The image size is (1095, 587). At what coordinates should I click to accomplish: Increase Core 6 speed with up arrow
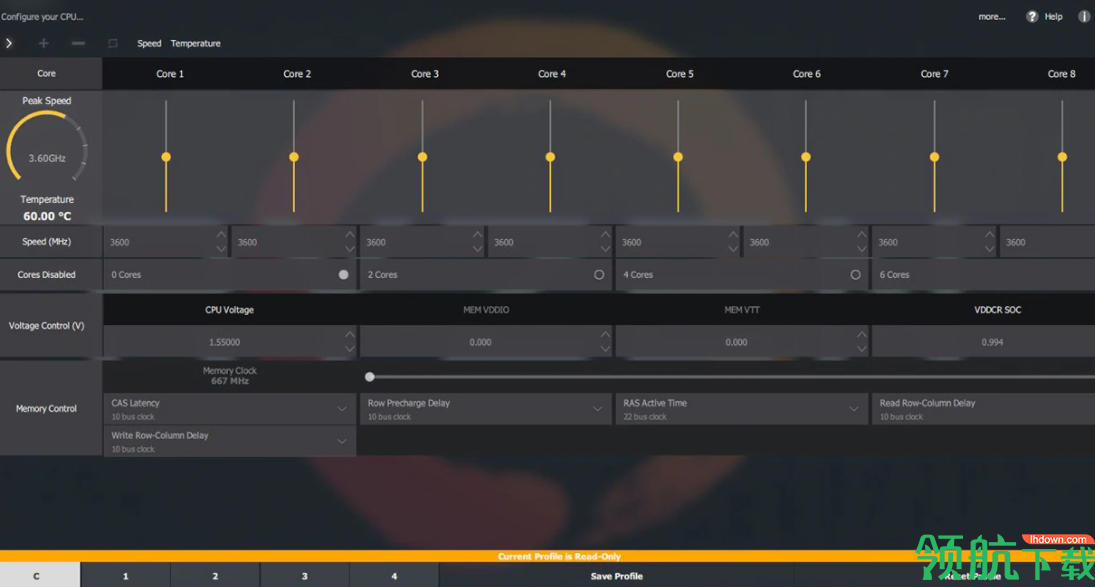861,235
